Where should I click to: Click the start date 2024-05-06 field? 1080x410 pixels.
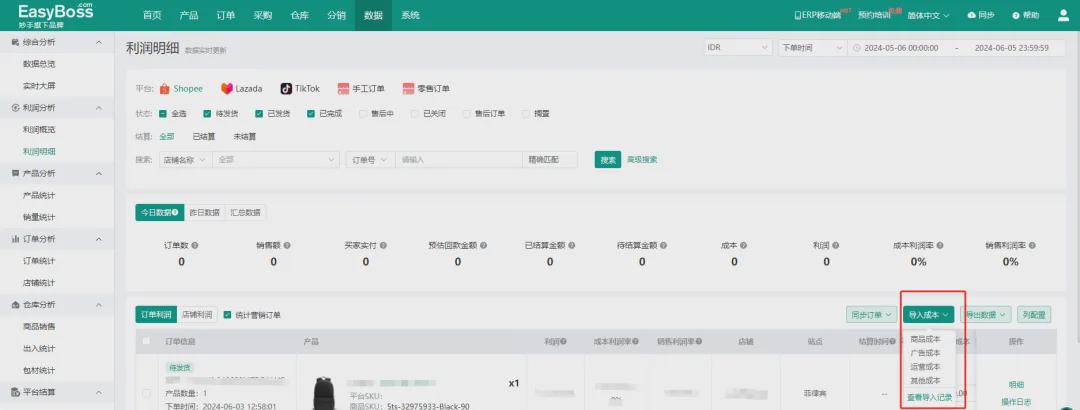[x=901, y=48]
